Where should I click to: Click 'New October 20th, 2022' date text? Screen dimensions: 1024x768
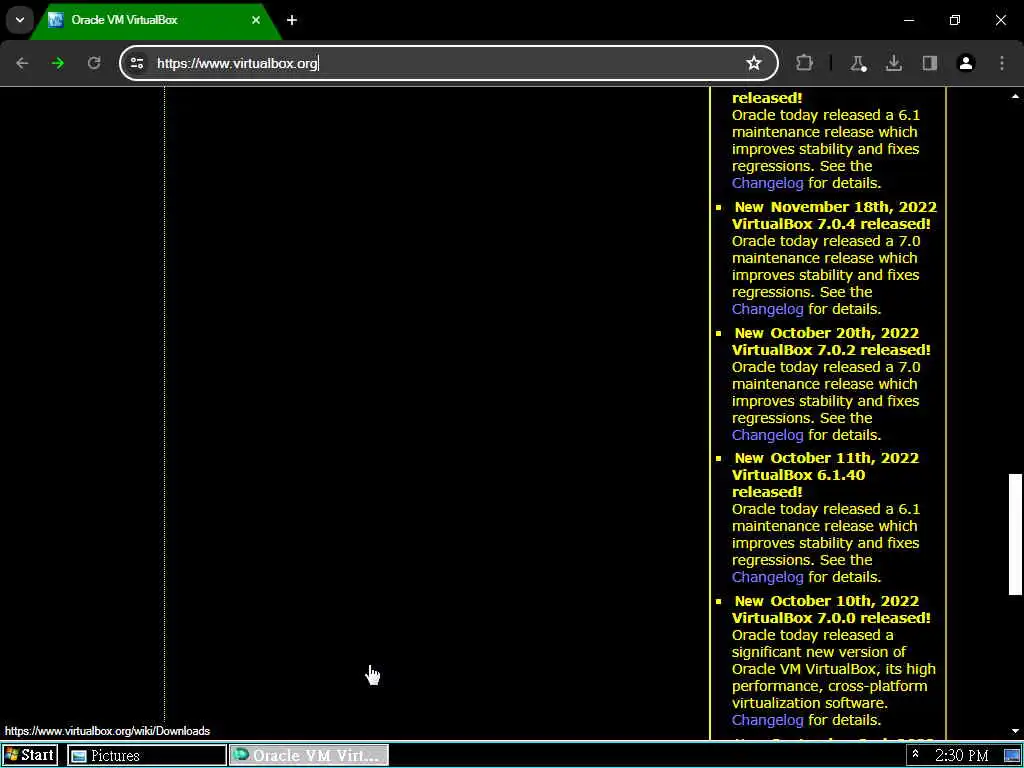click(x=826, y=333)
